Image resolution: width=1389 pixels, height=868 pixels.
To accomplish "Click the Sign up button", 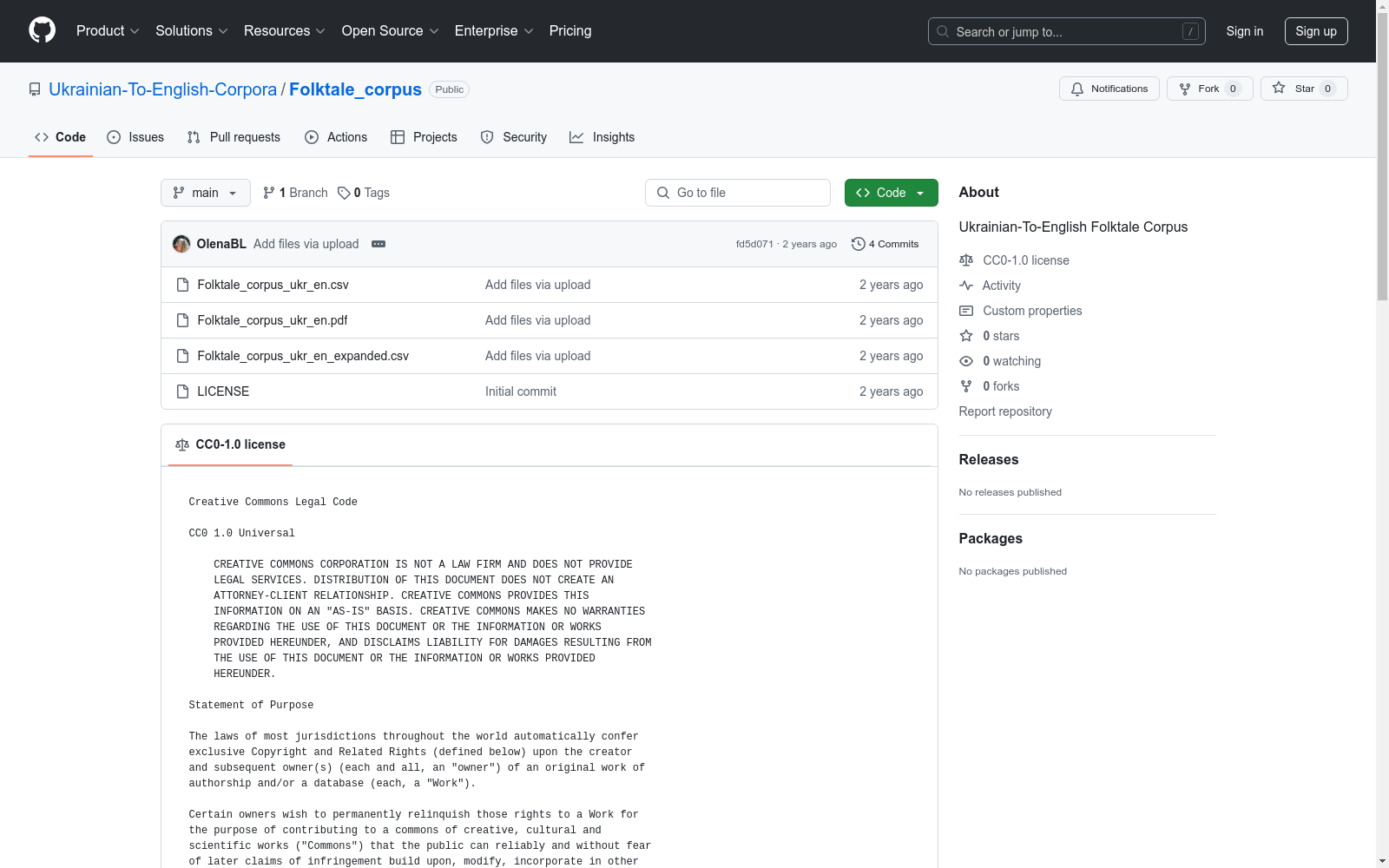I will (x=1316, y=31).
